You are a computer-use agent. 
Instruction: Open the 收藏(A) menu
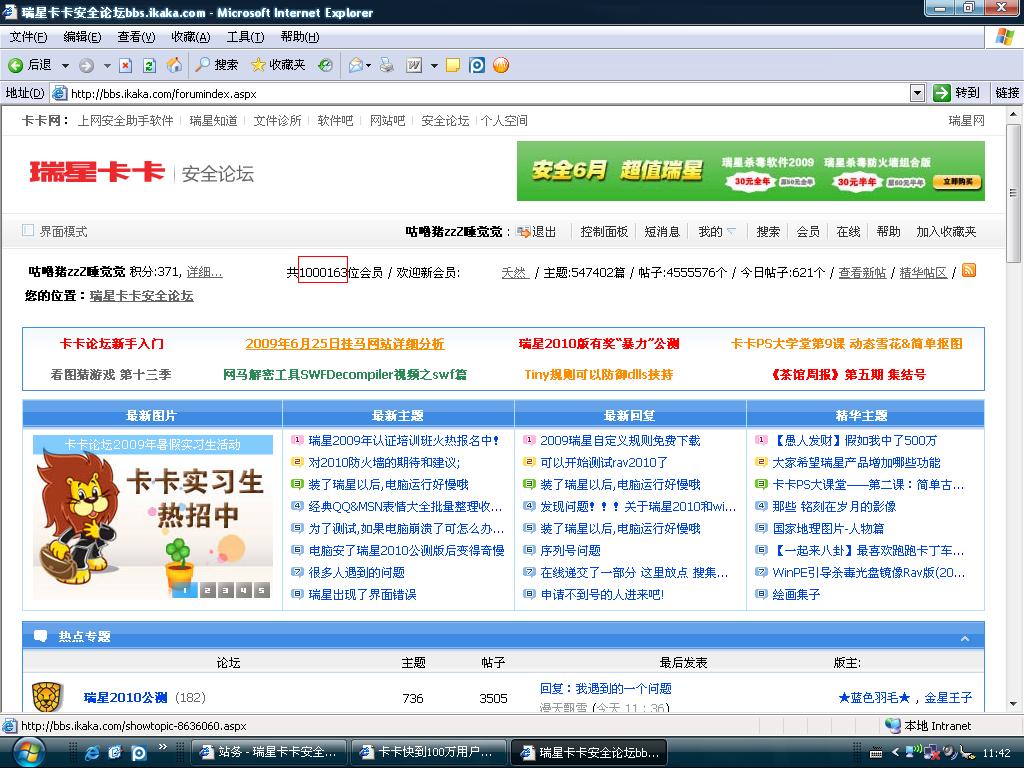click(191, 37)
